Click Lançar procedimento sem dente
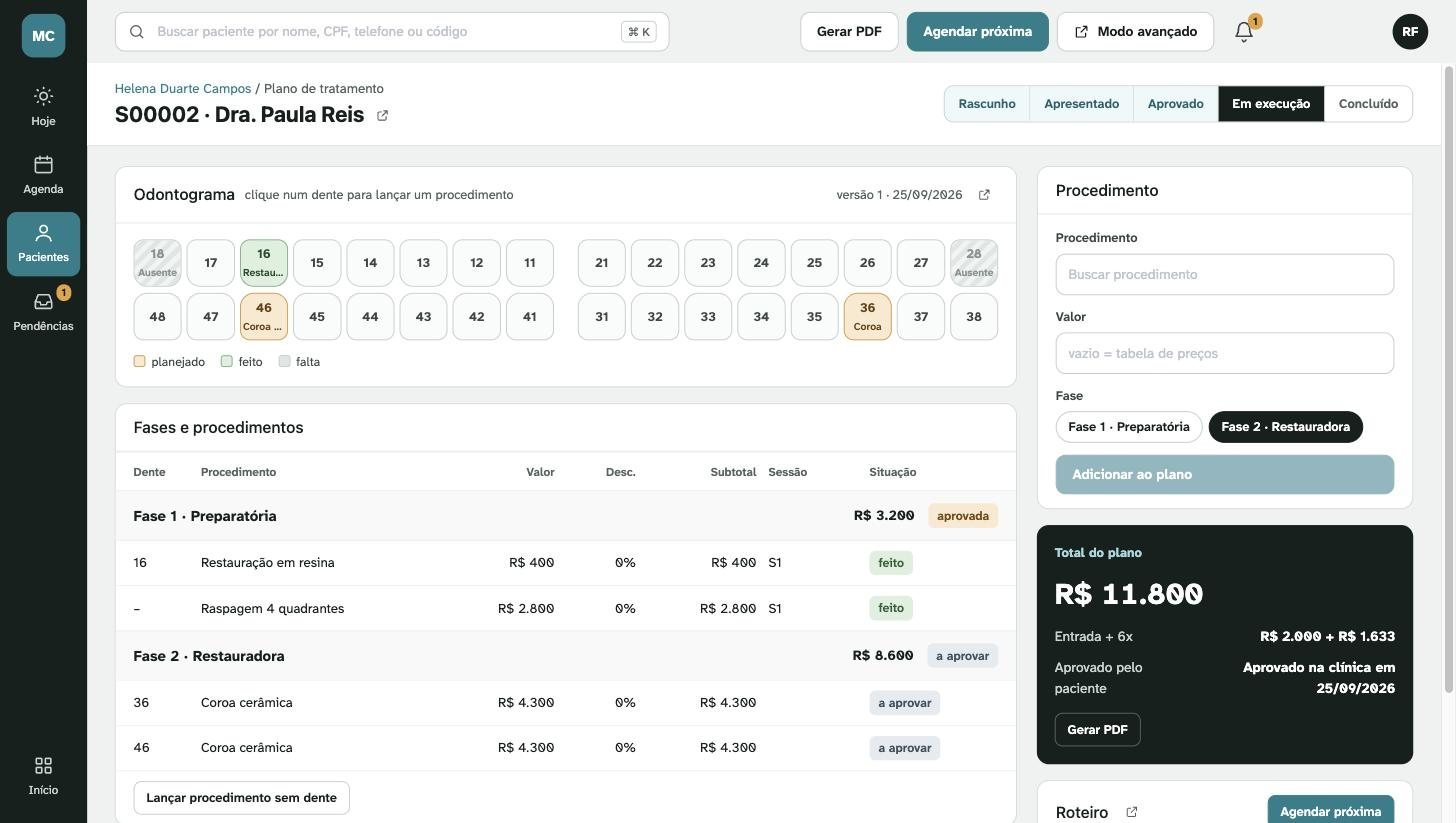1456x823 pixels. 241,798
